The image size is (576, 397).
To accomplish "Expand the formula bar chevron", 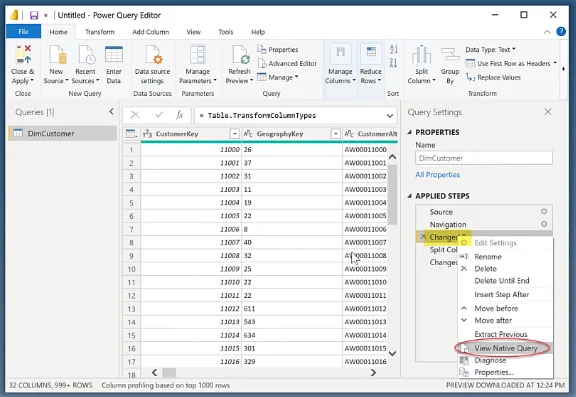I will coord(390,116).
